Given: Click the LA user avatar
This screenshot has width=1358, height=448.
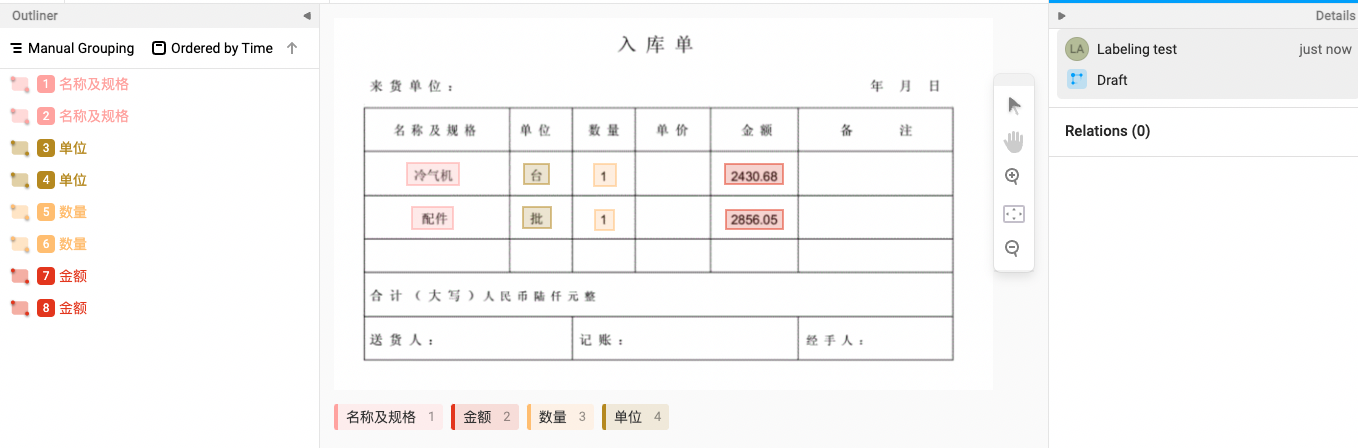Looking at the screenshot, I should coord(1077,49).
